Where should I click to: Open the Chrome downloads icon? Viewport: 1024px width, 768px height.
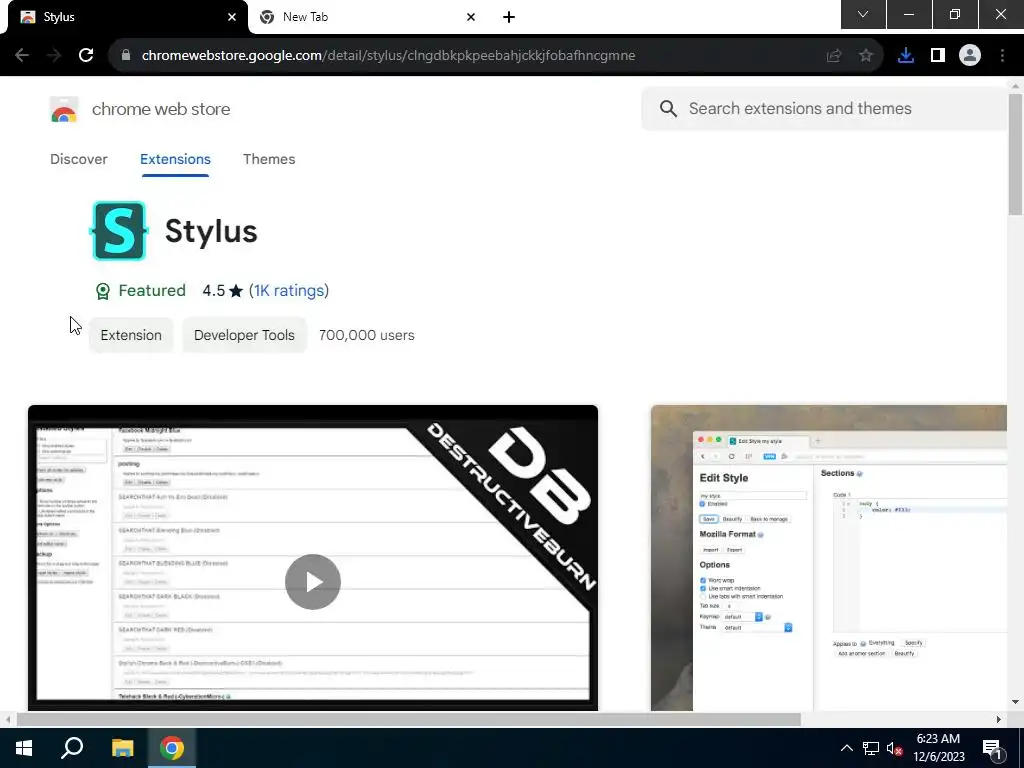coord(906,56)
